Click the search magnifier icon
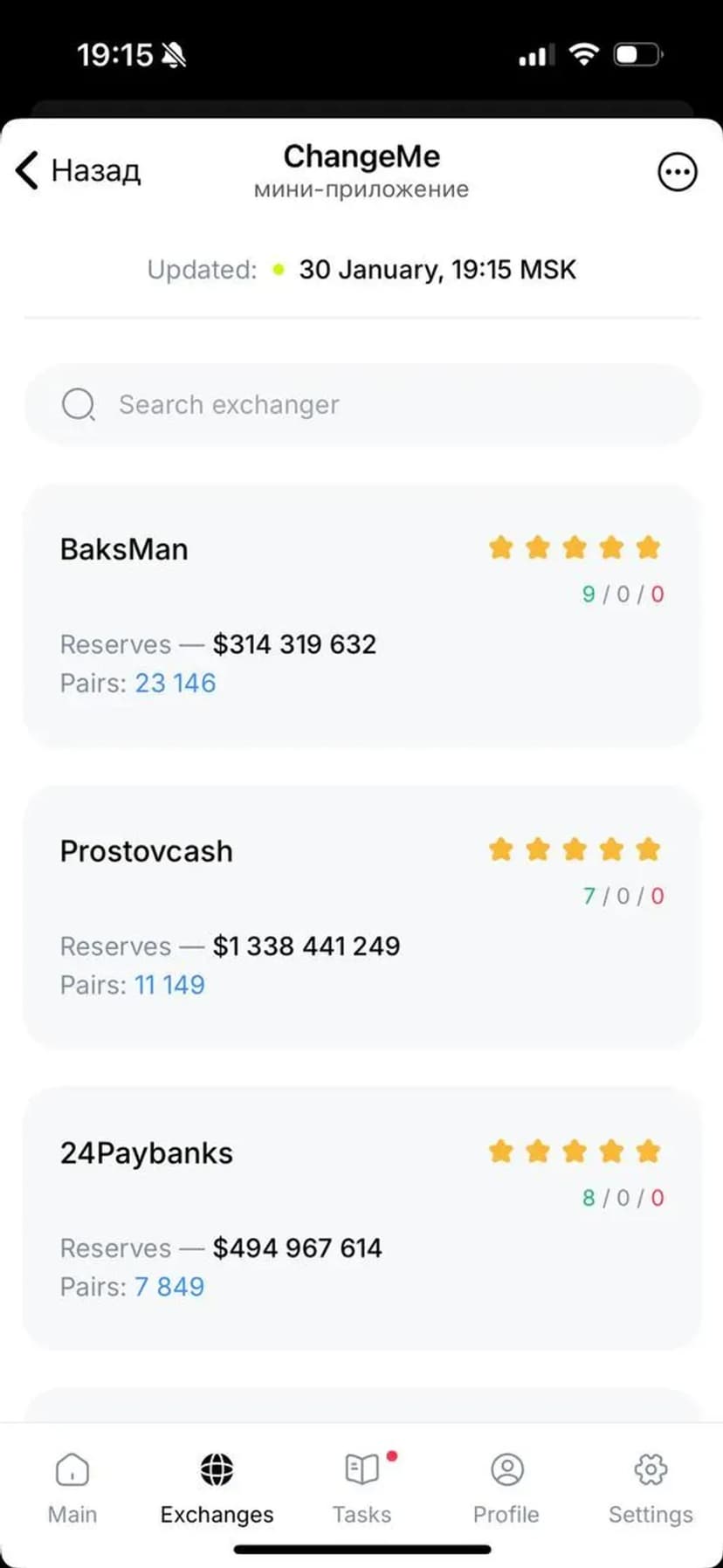Screen dimensions: 723x1568 tap(79, 404)
